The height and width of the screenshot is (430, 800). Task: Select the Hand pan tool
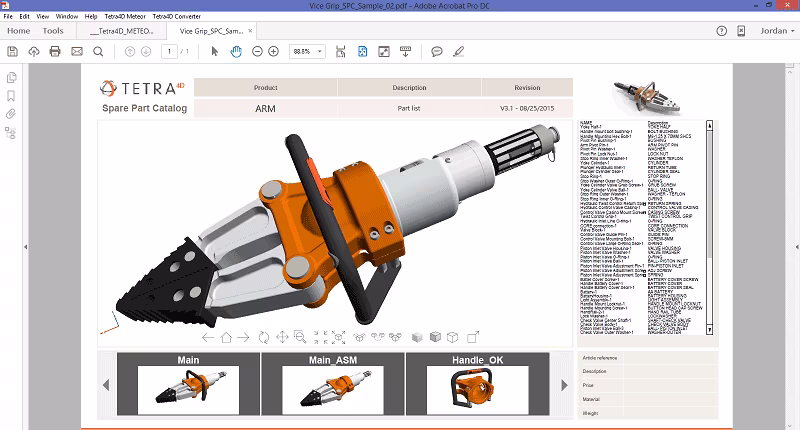[234, 51]
